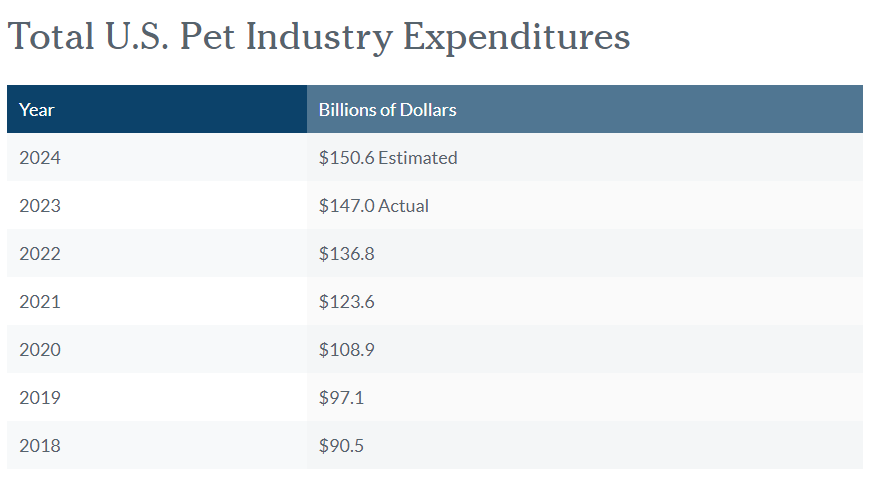The width and height of the screenshot is (873, 497).
Task: Click the $108.9 expenditure value
Action: [x=347, y=350]
